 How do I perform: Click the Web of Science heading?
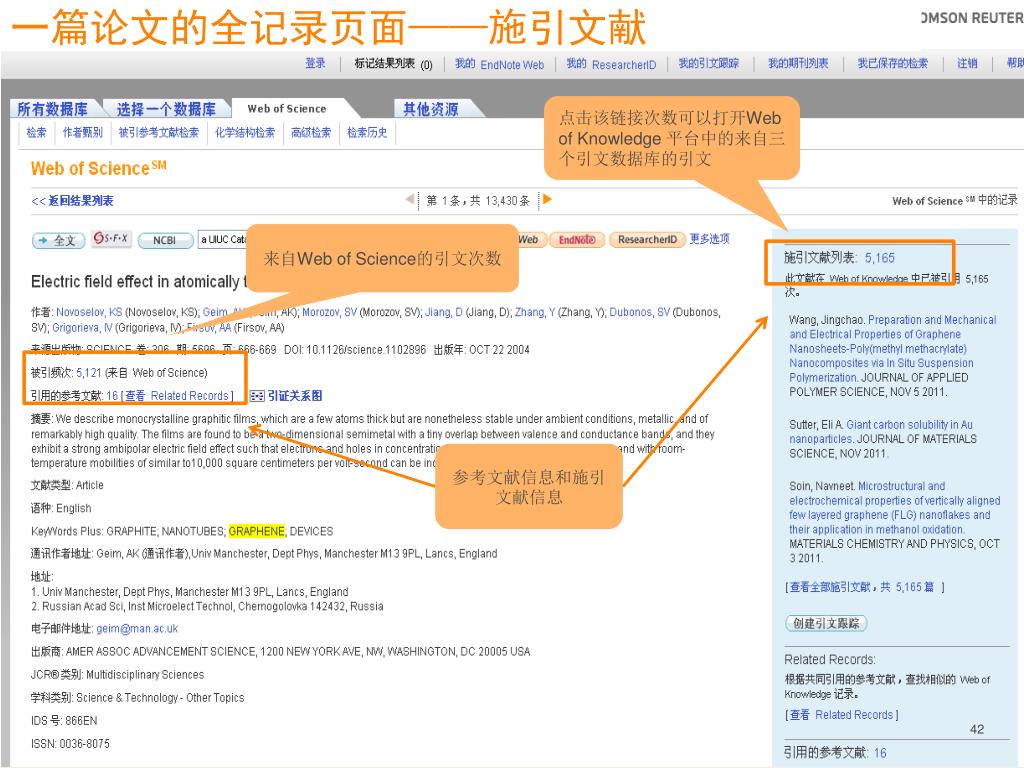(98, 168)
